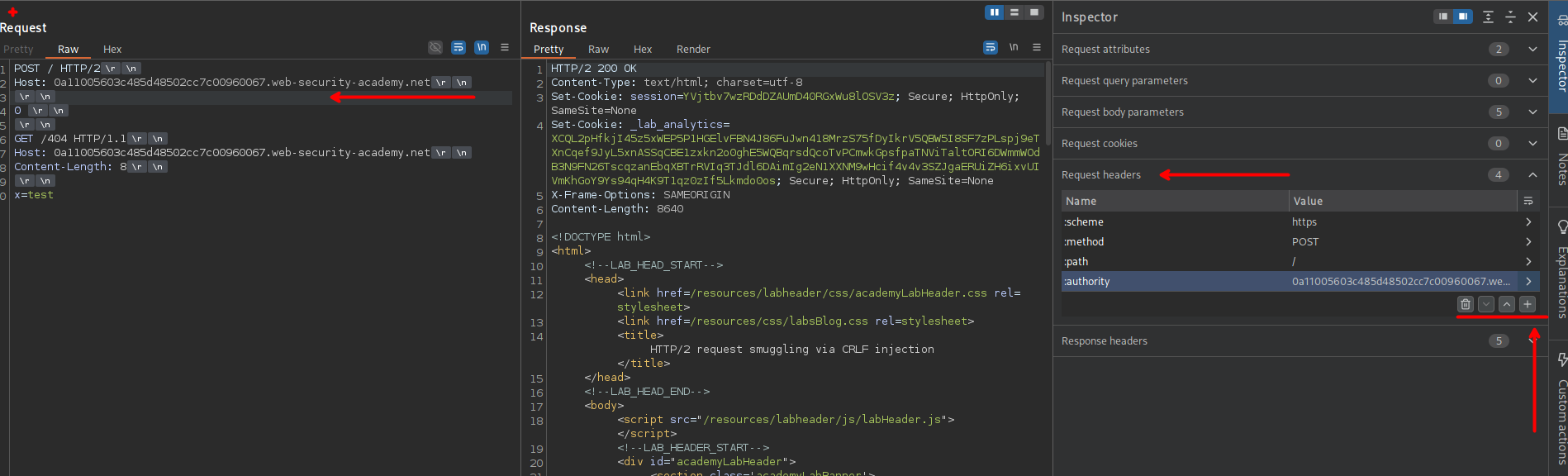Dock the Inspector panel to the left

click(1442, 17)
